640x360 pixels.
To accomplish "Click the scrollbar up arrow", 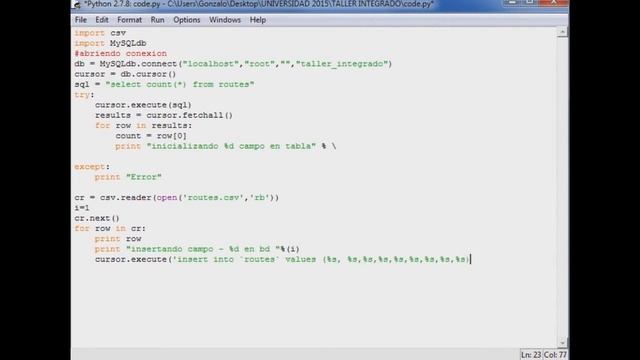I will coord(562,32).
